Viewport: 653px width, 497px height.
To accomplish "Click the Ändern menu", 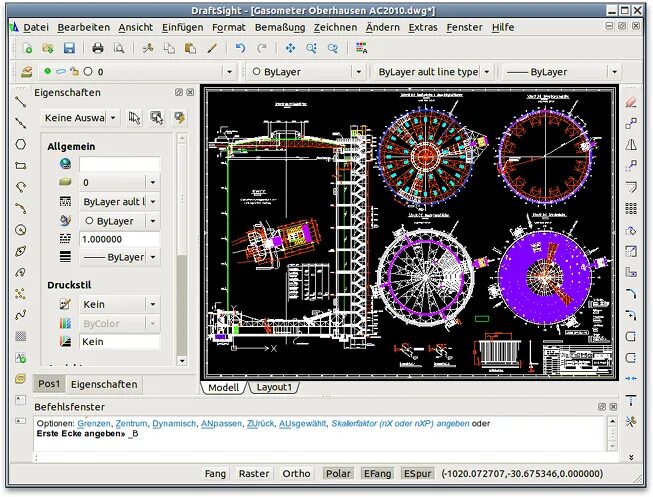I will coord(382,27).
